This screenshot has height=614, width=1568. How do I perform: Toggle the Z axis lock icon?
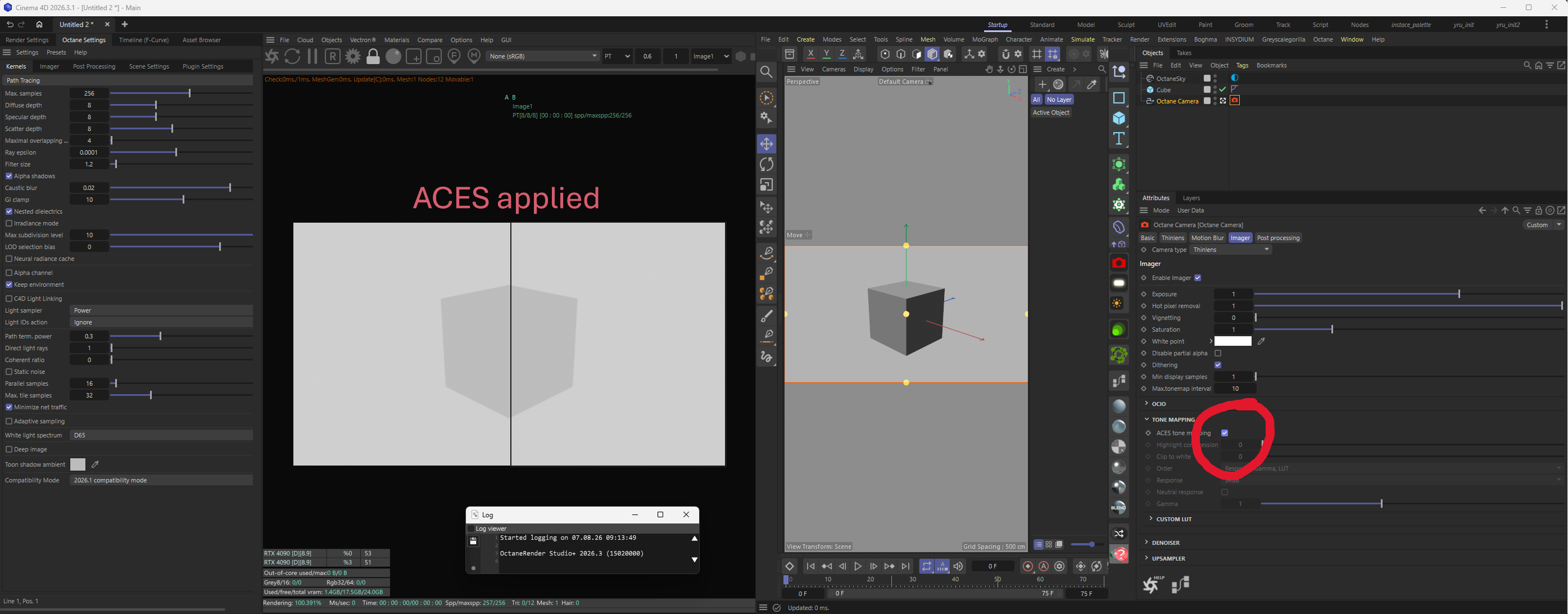pos(842,54)
